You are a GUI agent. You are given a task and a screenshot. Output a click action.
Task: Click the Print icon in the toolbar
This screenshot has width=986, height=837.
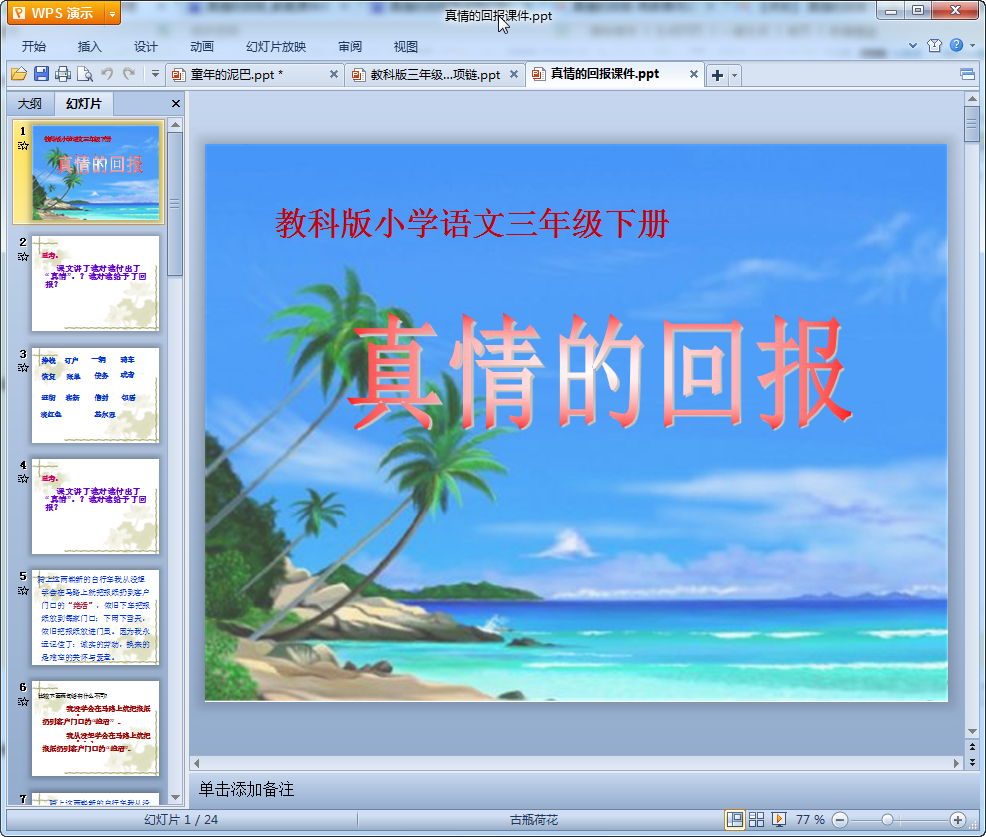point(63,74)
